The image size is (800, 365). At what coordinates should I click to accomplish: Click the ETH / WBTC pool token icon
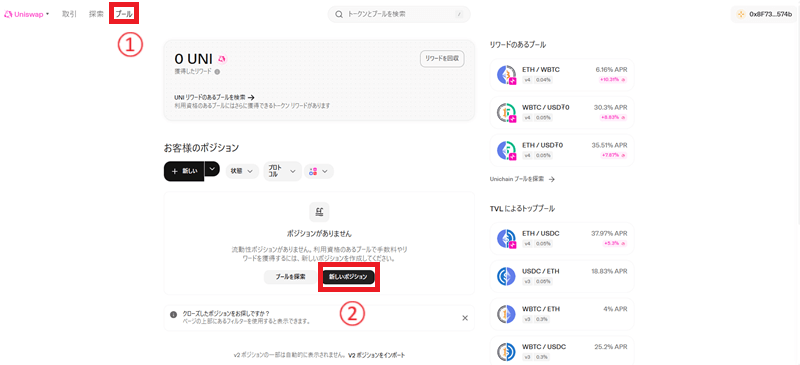click(507, 75)
